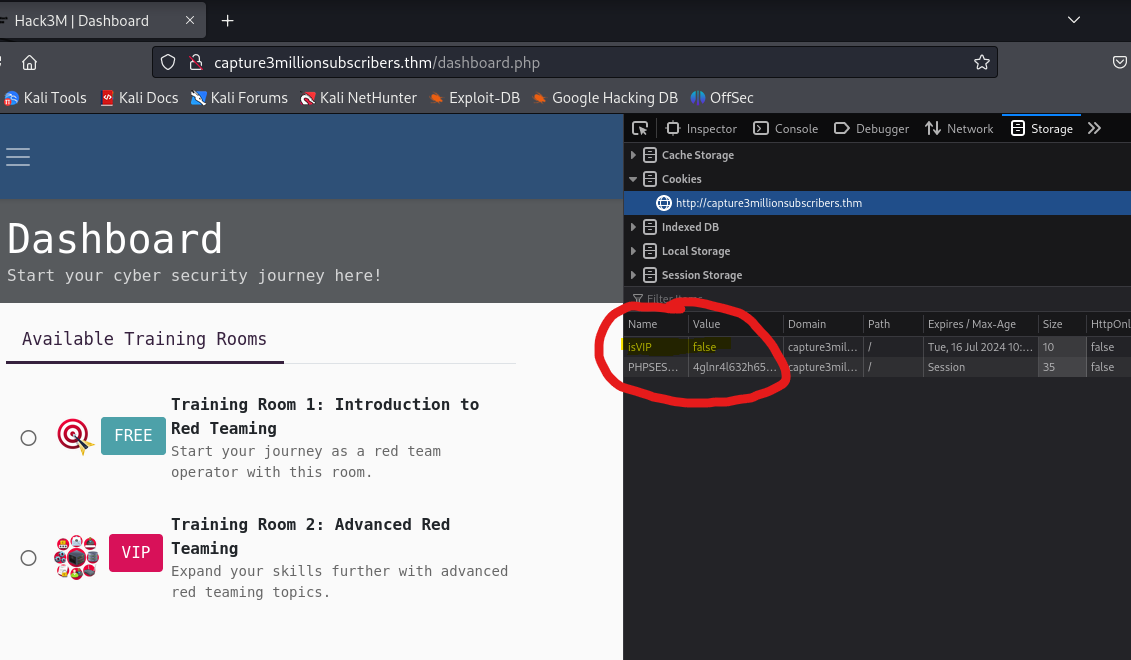Bookmark this page using the star icon
The width and height of the screenshot is (1131, 660).
click(x=981, y=62)
